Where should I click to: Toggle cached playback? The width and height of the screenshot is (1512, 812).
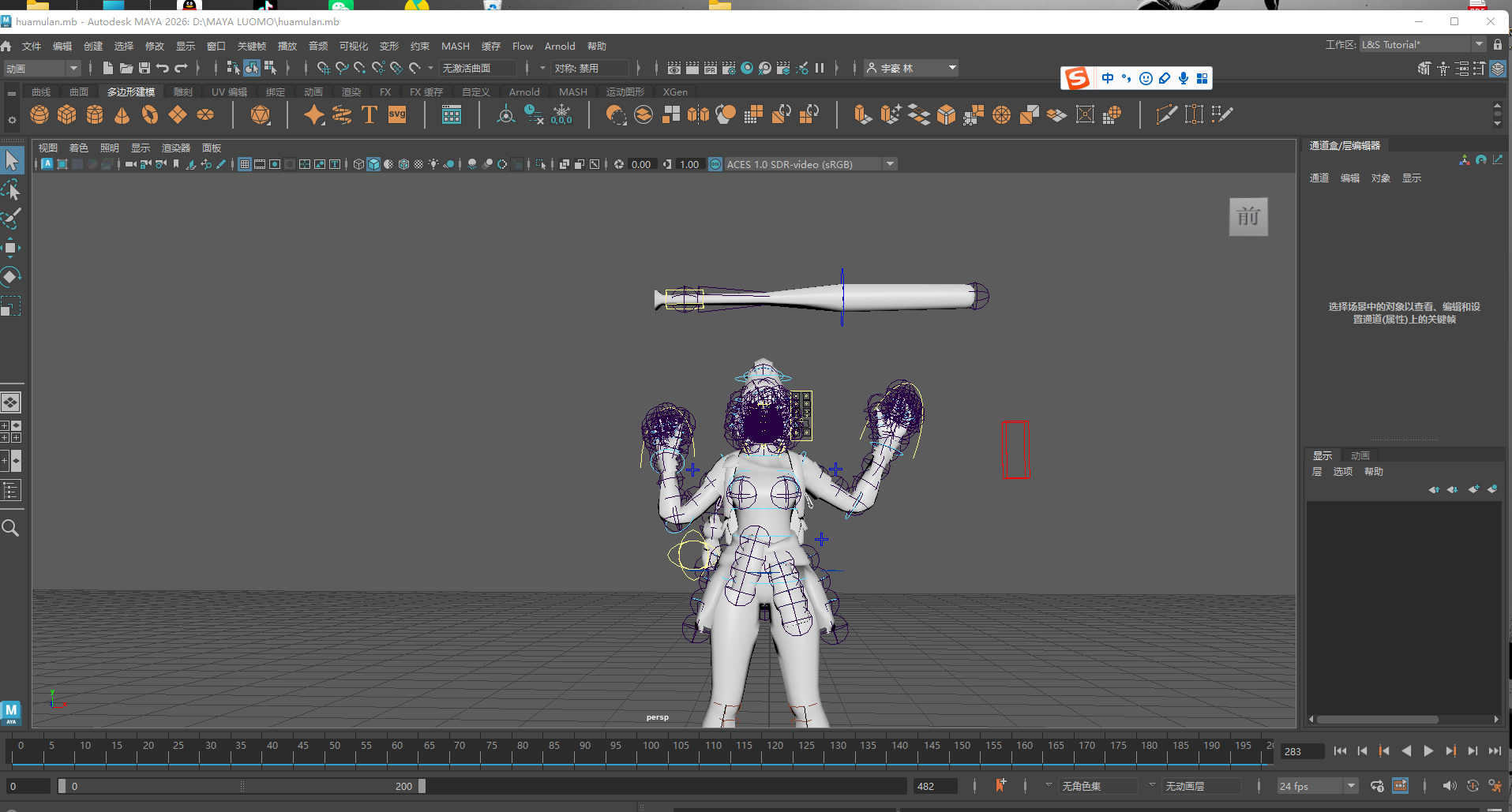coord(1400,786)
